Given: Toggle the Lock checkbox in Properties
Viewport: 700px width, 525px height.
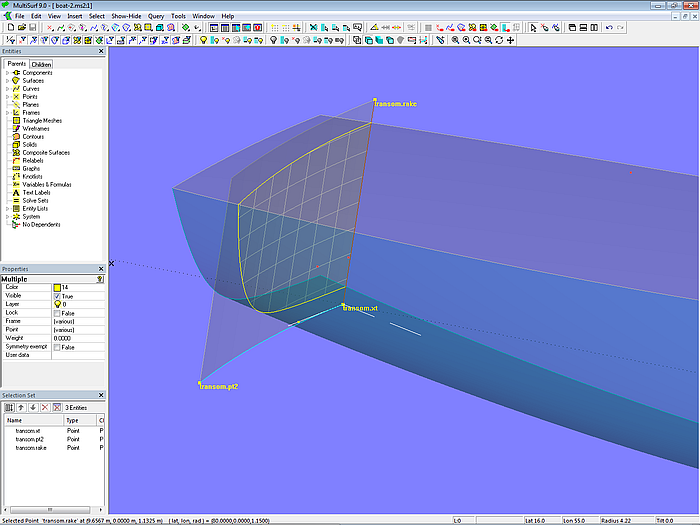Looking at the screenshot, I should (x=55, y=313).
